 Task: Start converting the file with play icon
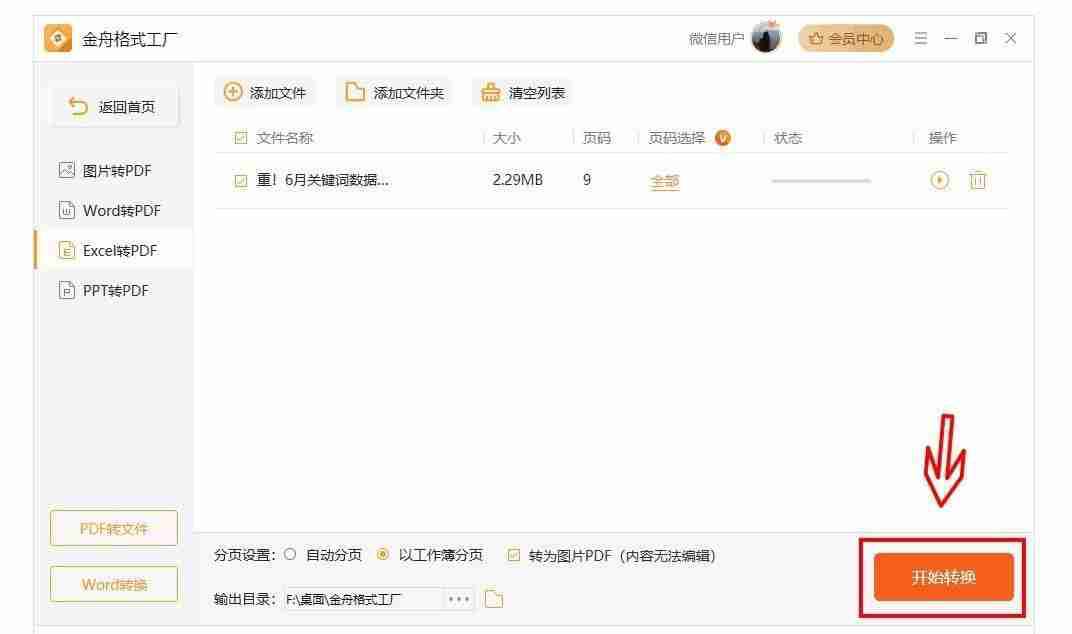pos(940,180)
